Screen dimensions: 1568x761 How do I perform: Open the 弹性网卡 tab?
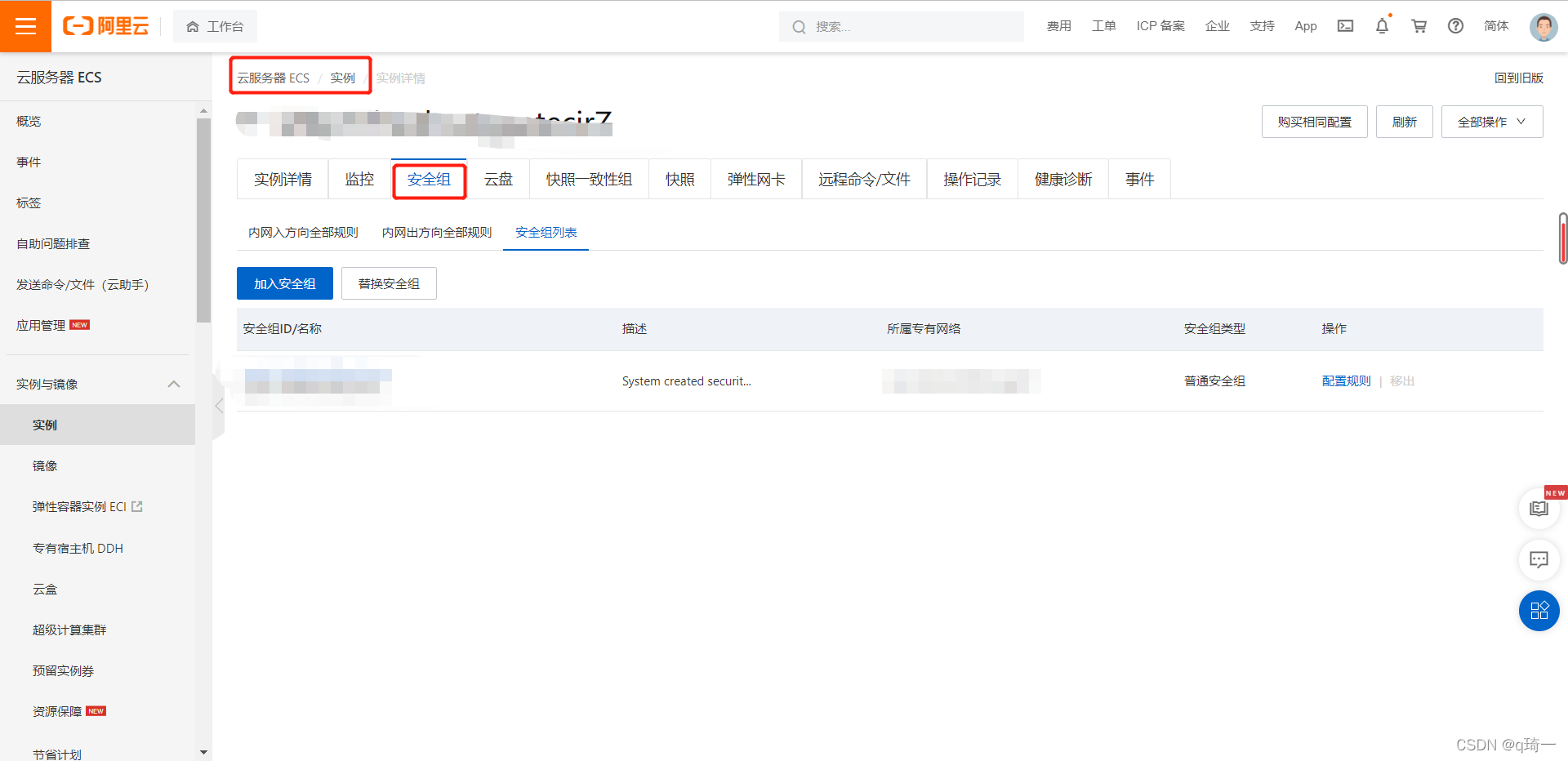756,179
